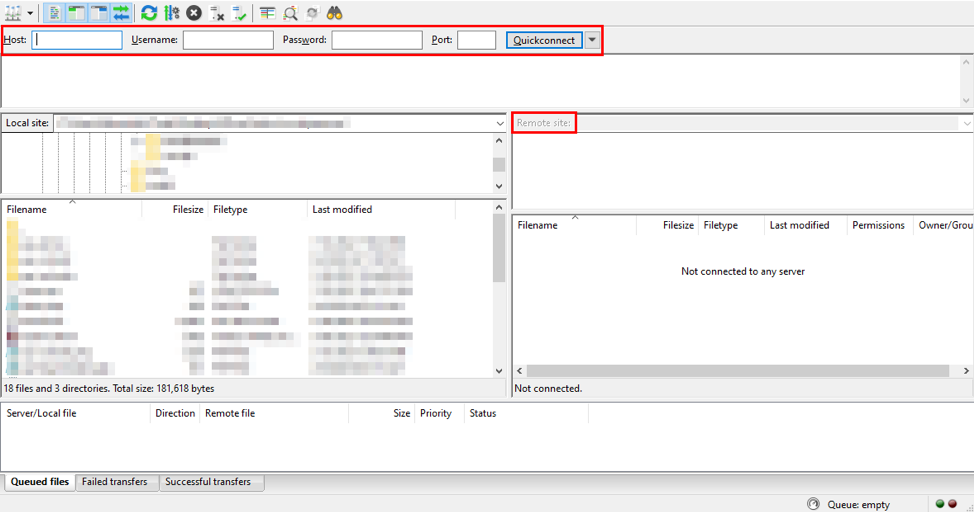Image resolution: width=974 pixels, height=512 pixels.
Task: Click into the Password field
Action: [377, 40]
